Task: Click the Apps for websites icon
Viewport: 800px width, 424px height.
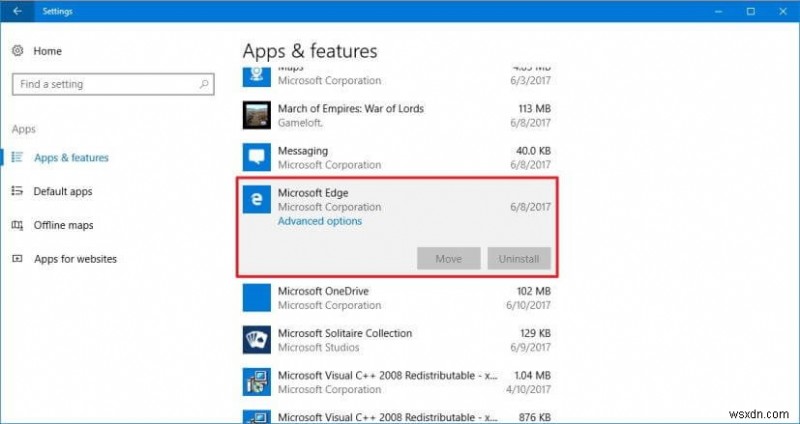Action: 17,259
